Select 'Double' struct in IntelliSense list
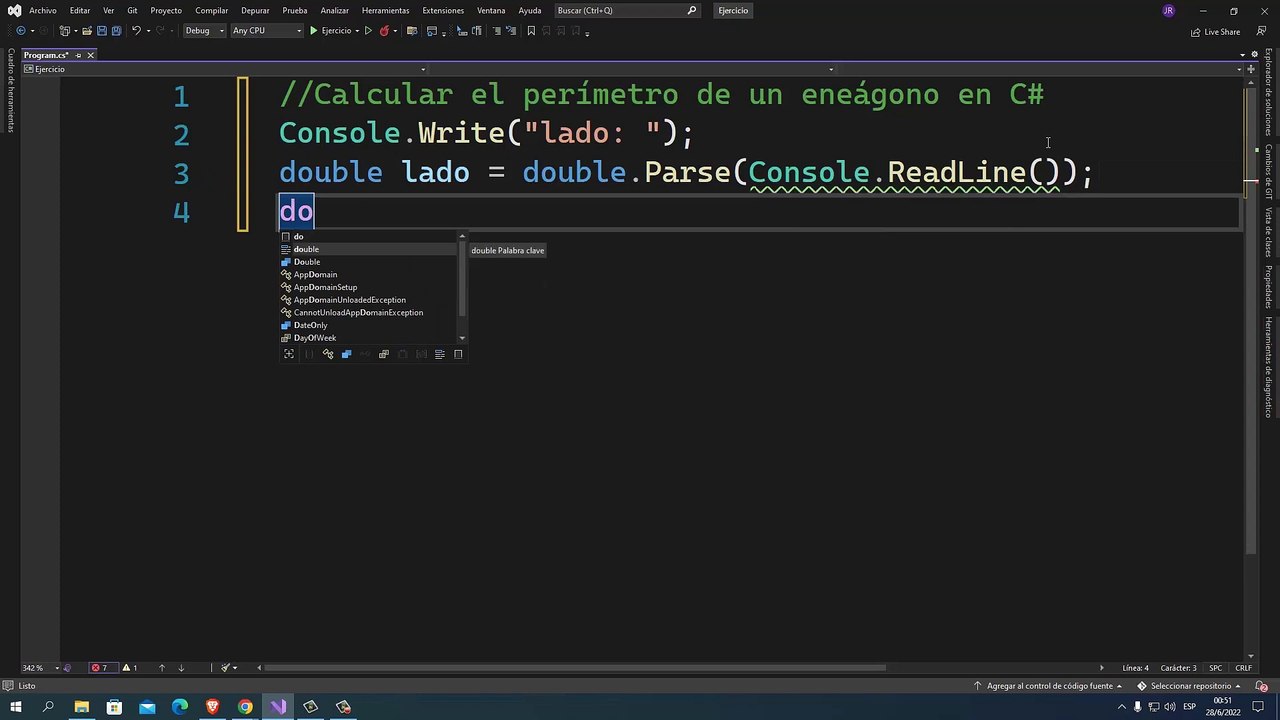 368,262
